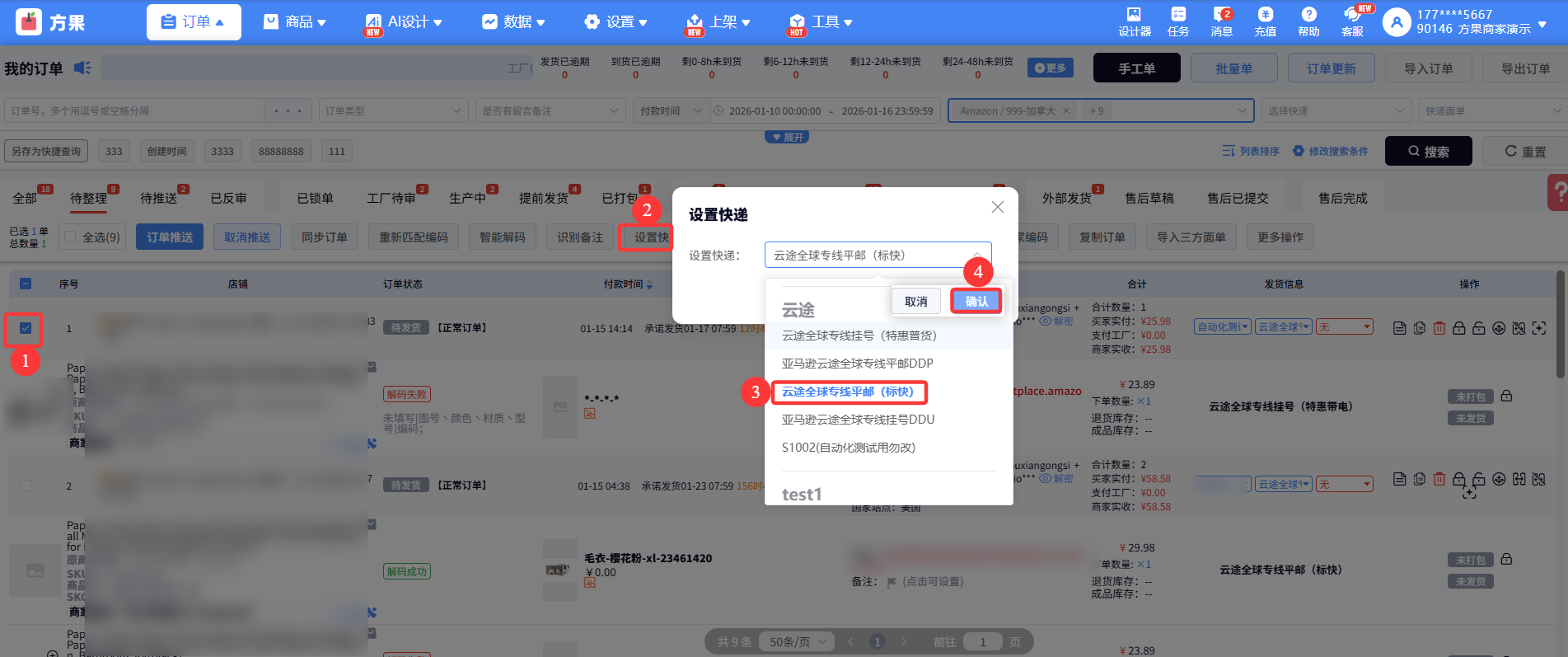Viewport: 1568px width, 657px height.
Task: Open the 快递面单 dropdown
Action: coord(1493,110)
